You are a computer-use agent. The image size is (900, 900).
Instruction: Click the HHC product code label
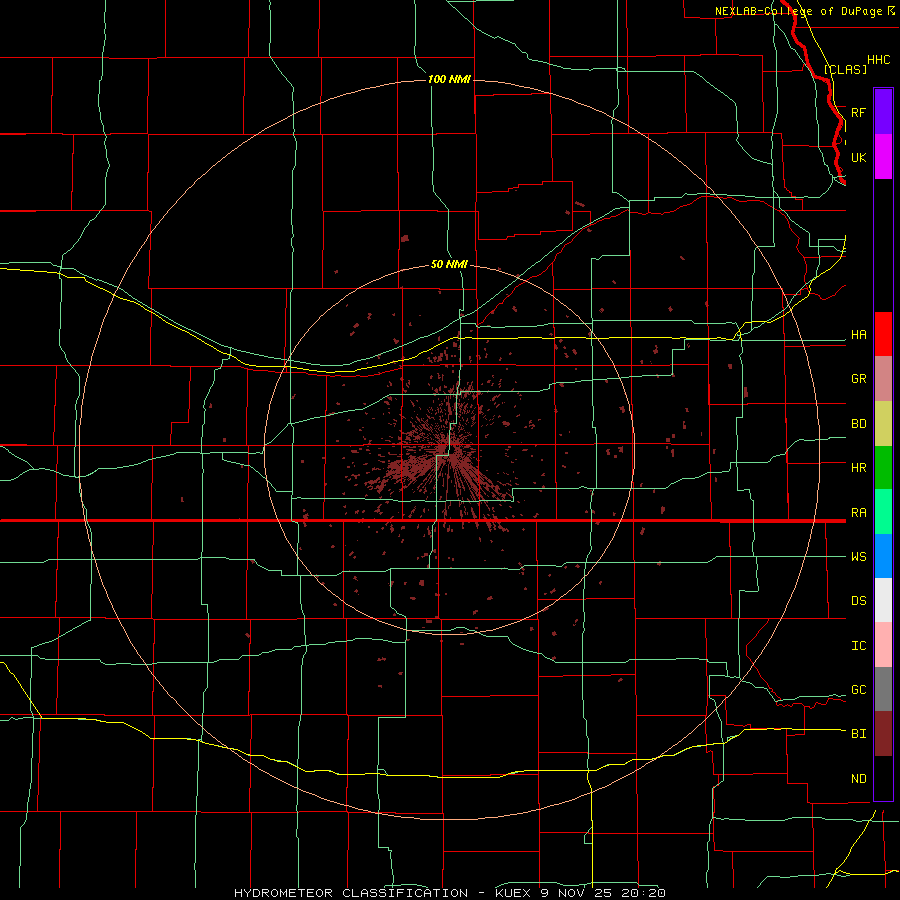[x=878, y=60]
